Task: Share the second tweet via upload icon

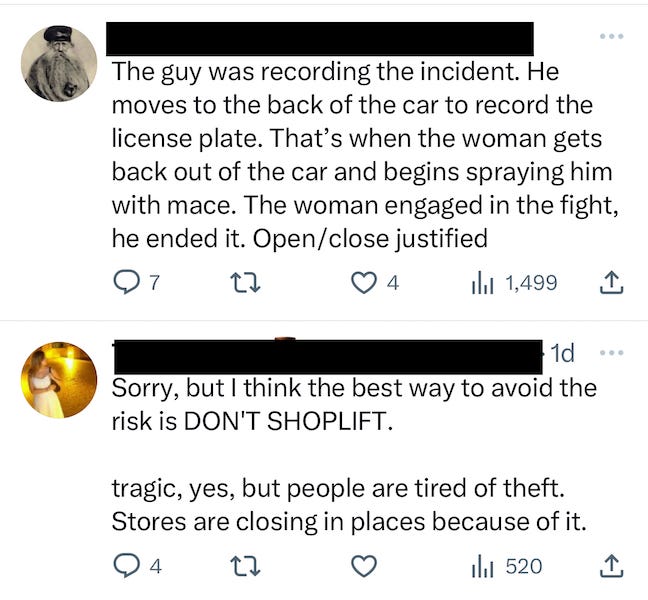Action: tap(611, 566)
